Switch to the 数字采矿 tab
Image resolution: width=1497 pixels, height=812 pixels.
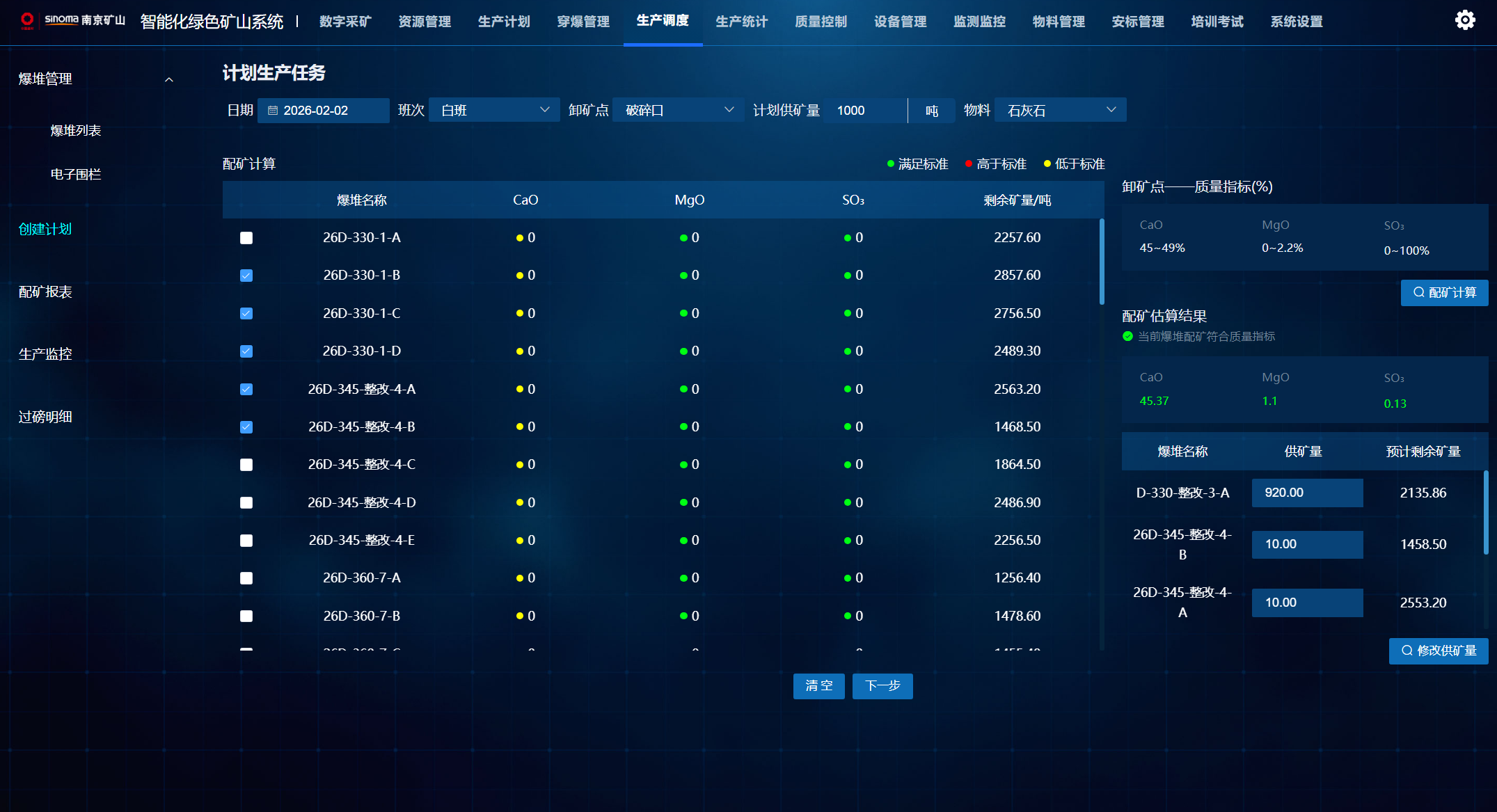[x=345, y=22]
